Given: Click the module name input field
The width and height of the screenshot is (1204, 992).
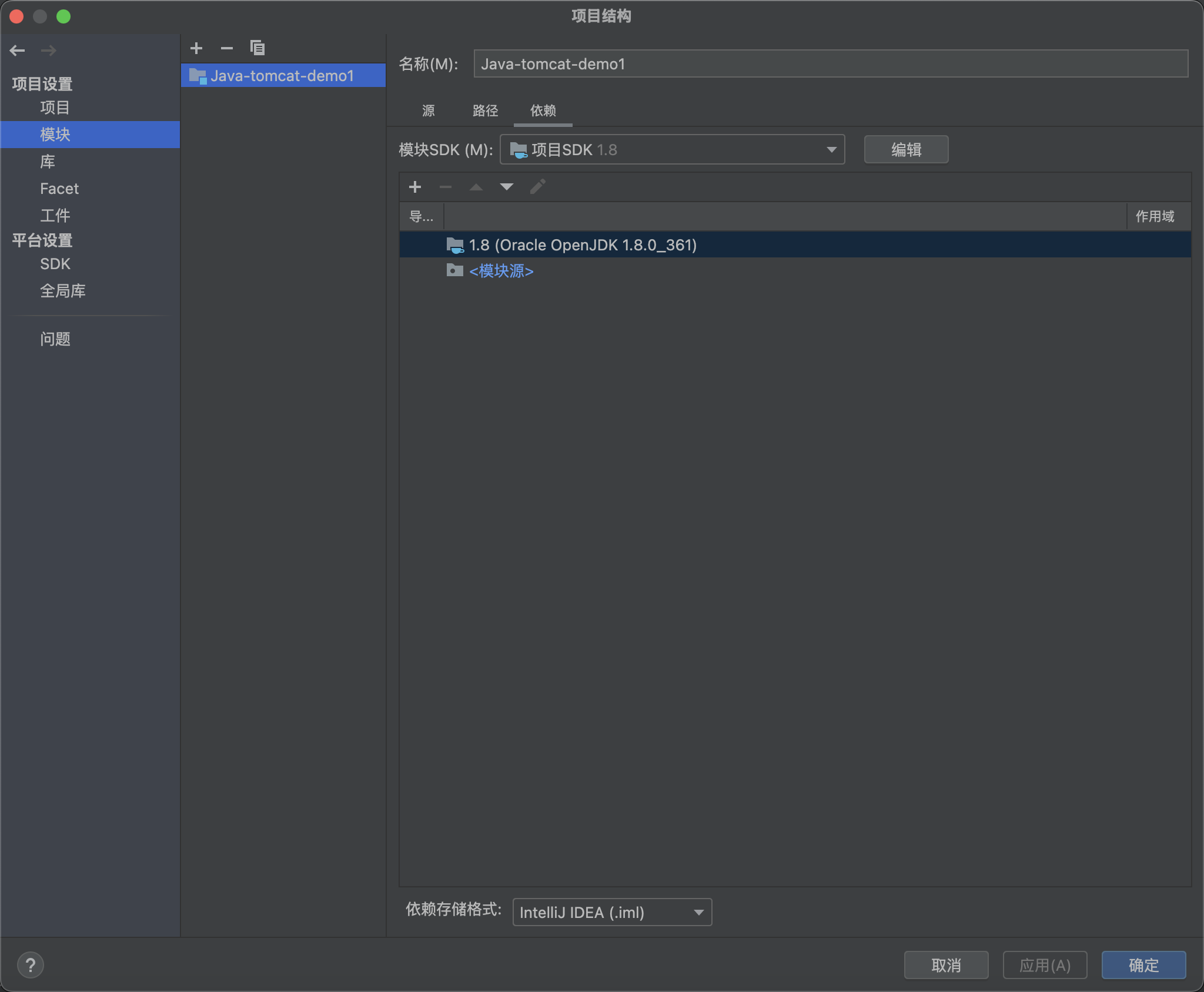Looking at the screenshot, I should click(830, 64).
